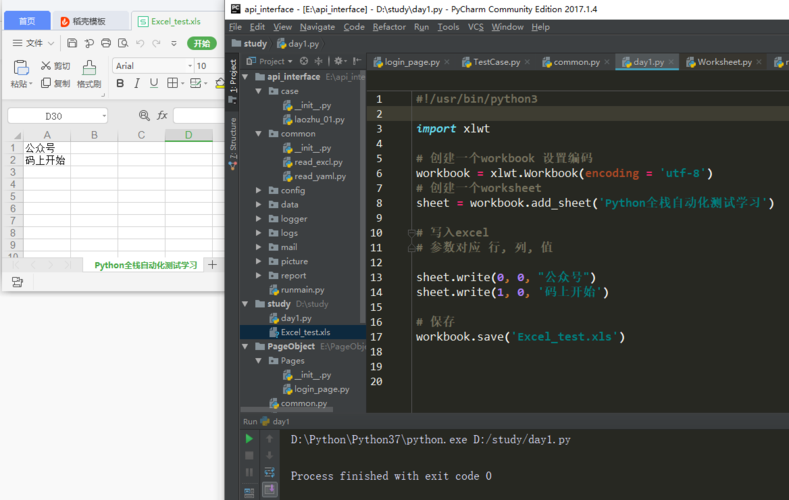The width and height of the screenshot is (789, 500).
Task: Collapse the case folder
Action: [259, 91]
